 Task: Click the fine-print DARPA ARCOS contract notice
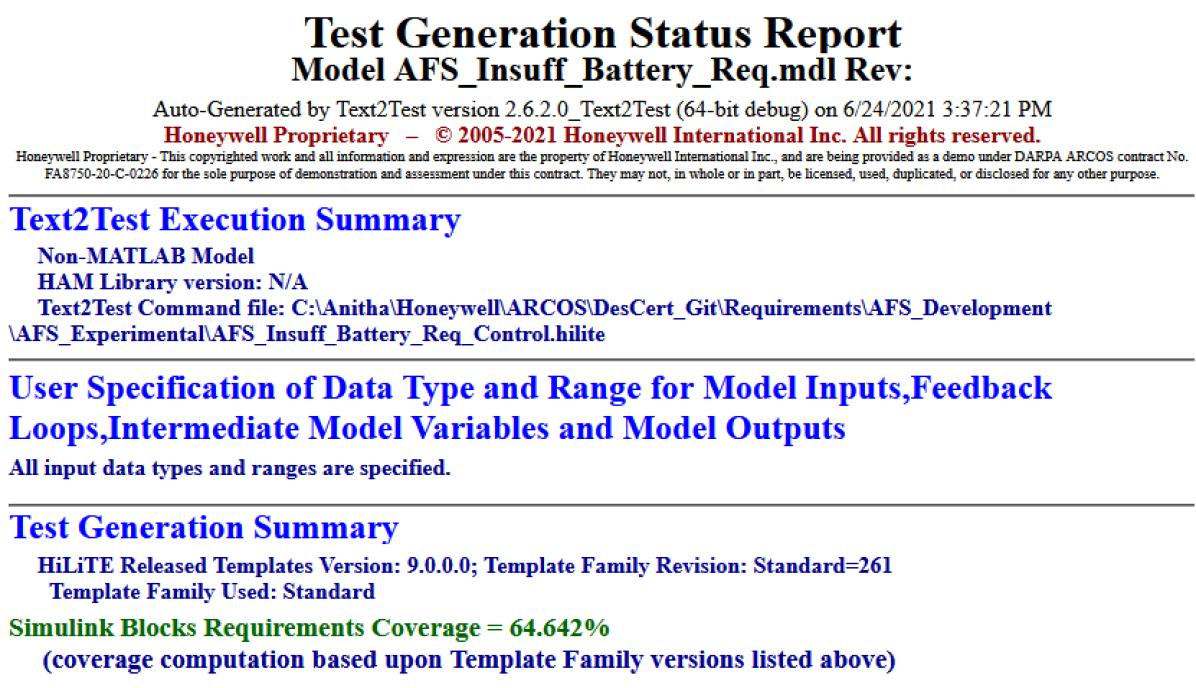click(x=602, y=166)
